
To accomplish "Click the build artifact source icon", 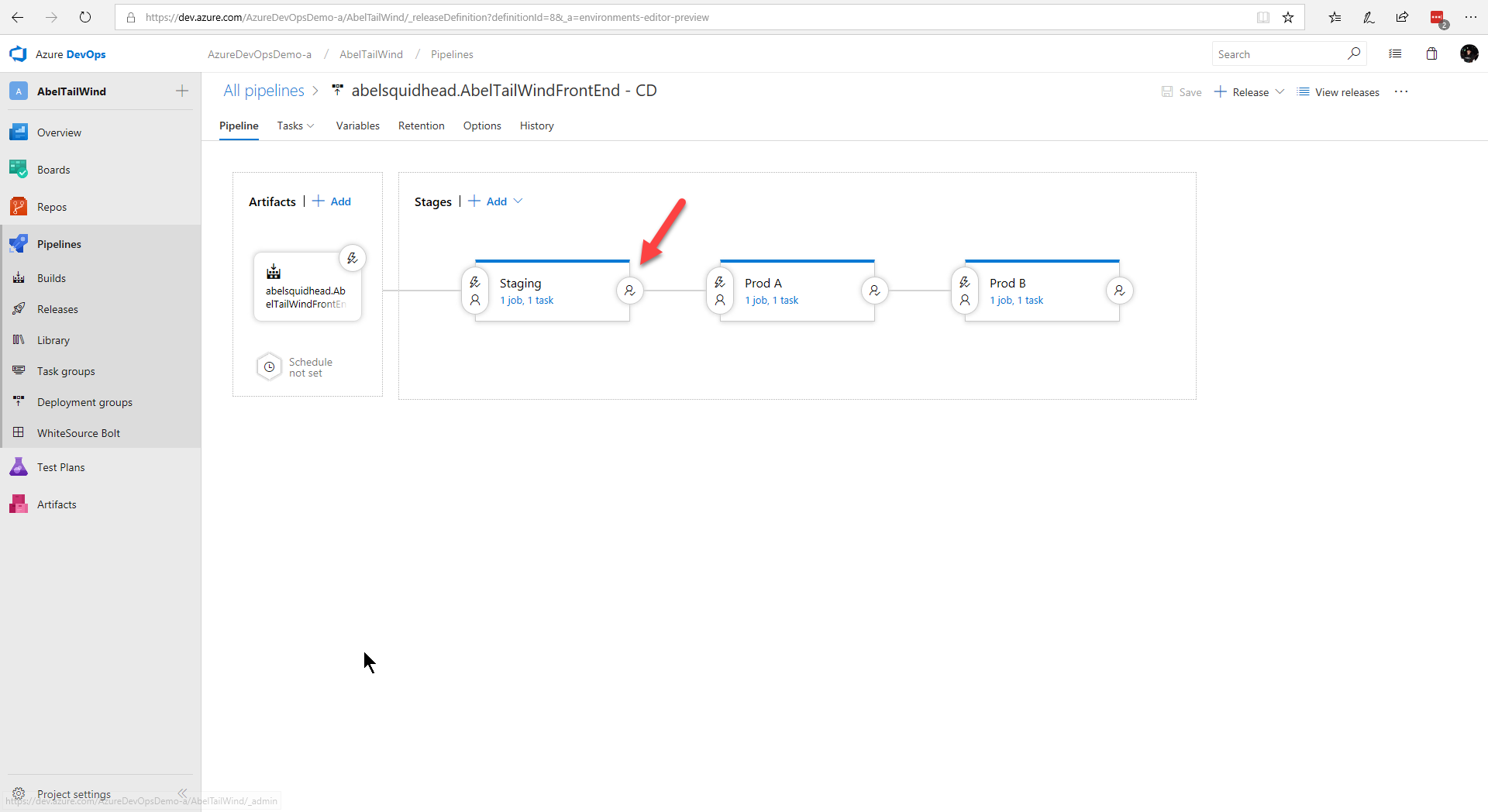I will (x=274, y=271).
